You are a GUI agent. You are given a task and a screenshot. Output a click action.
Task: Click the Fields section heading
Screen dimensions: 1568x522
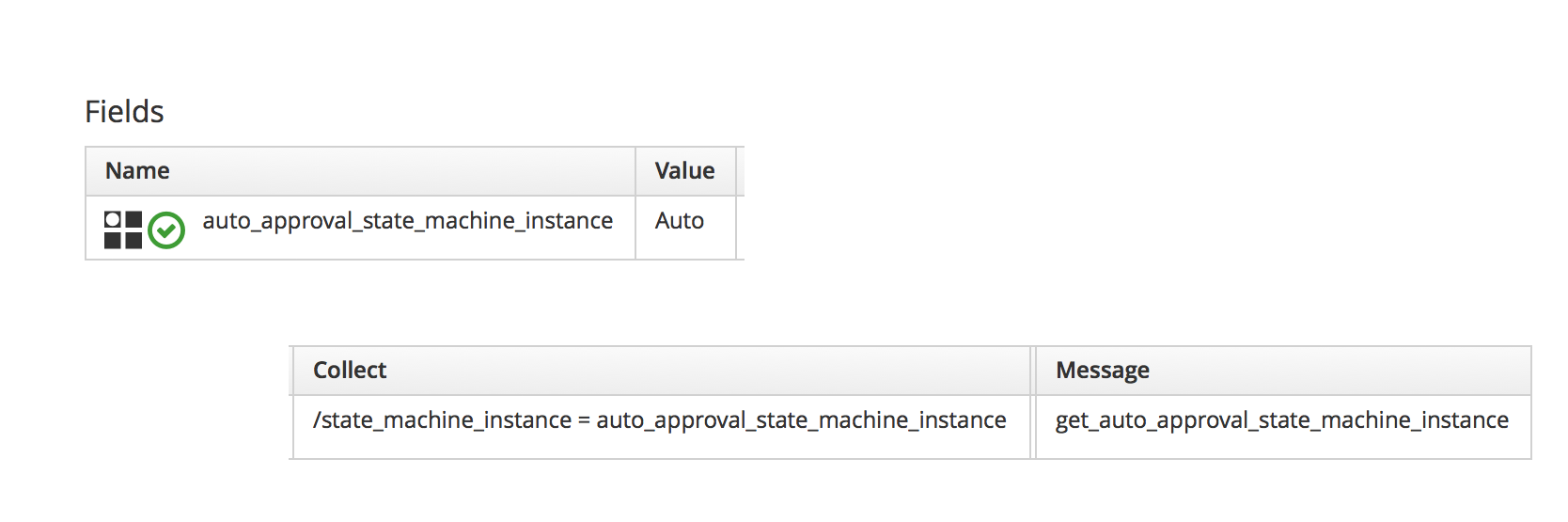pos(124,112)
